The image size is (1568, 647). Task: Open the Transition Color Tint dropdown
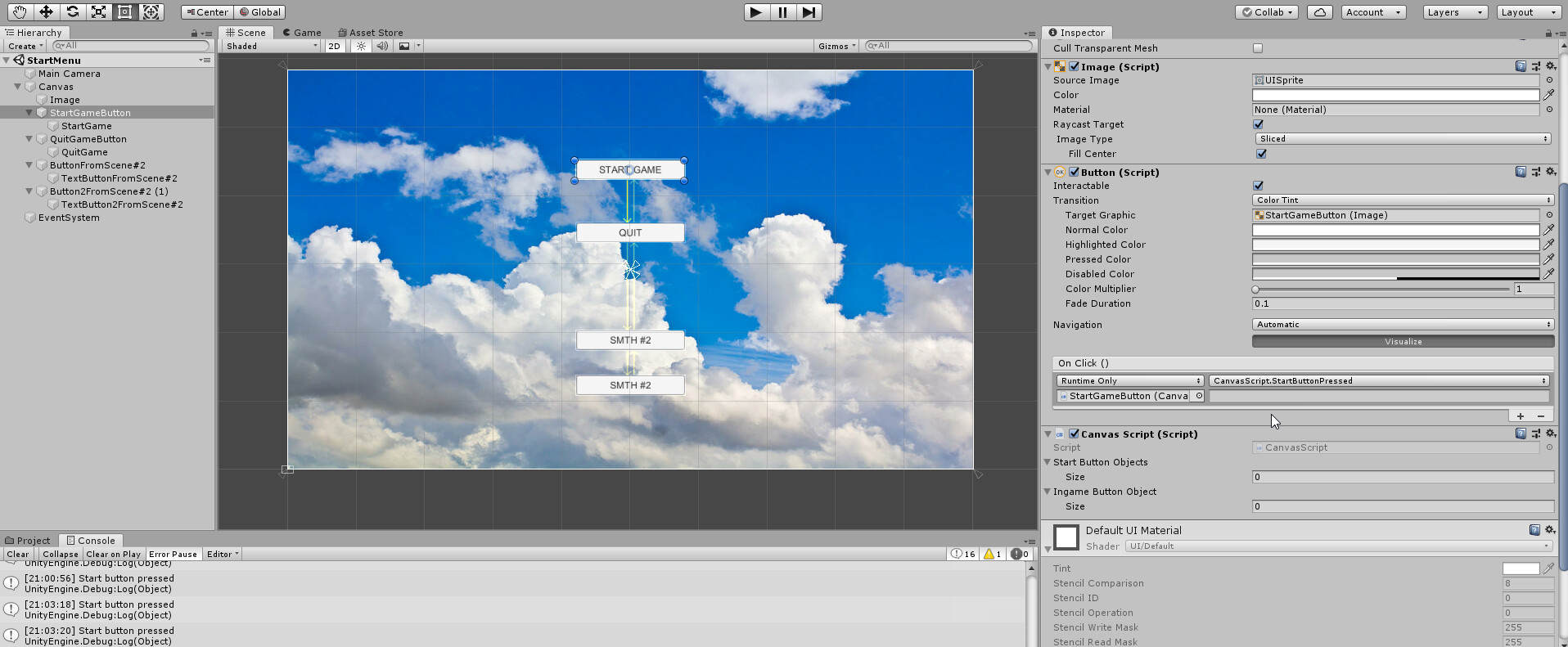point(1403,200)
